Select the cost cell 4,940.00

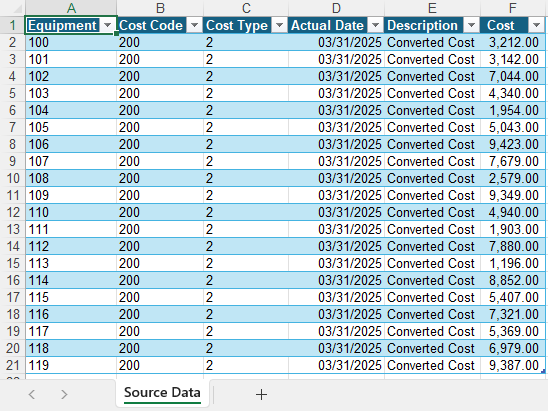513,212
